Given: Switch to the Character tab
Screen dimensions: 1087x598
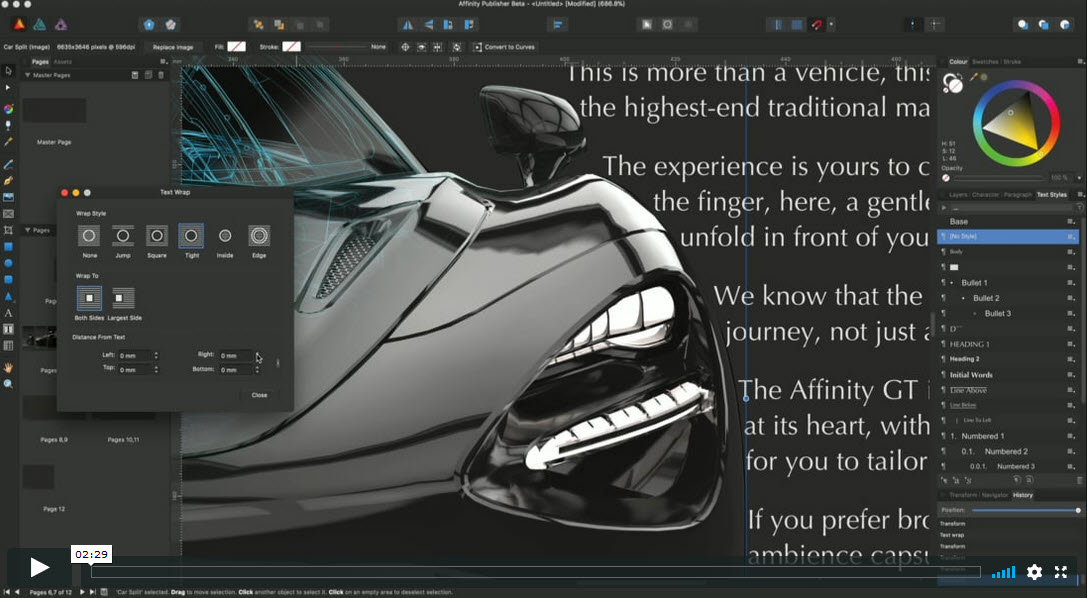Looking at the screenshot, I should (x=985, y=195).
